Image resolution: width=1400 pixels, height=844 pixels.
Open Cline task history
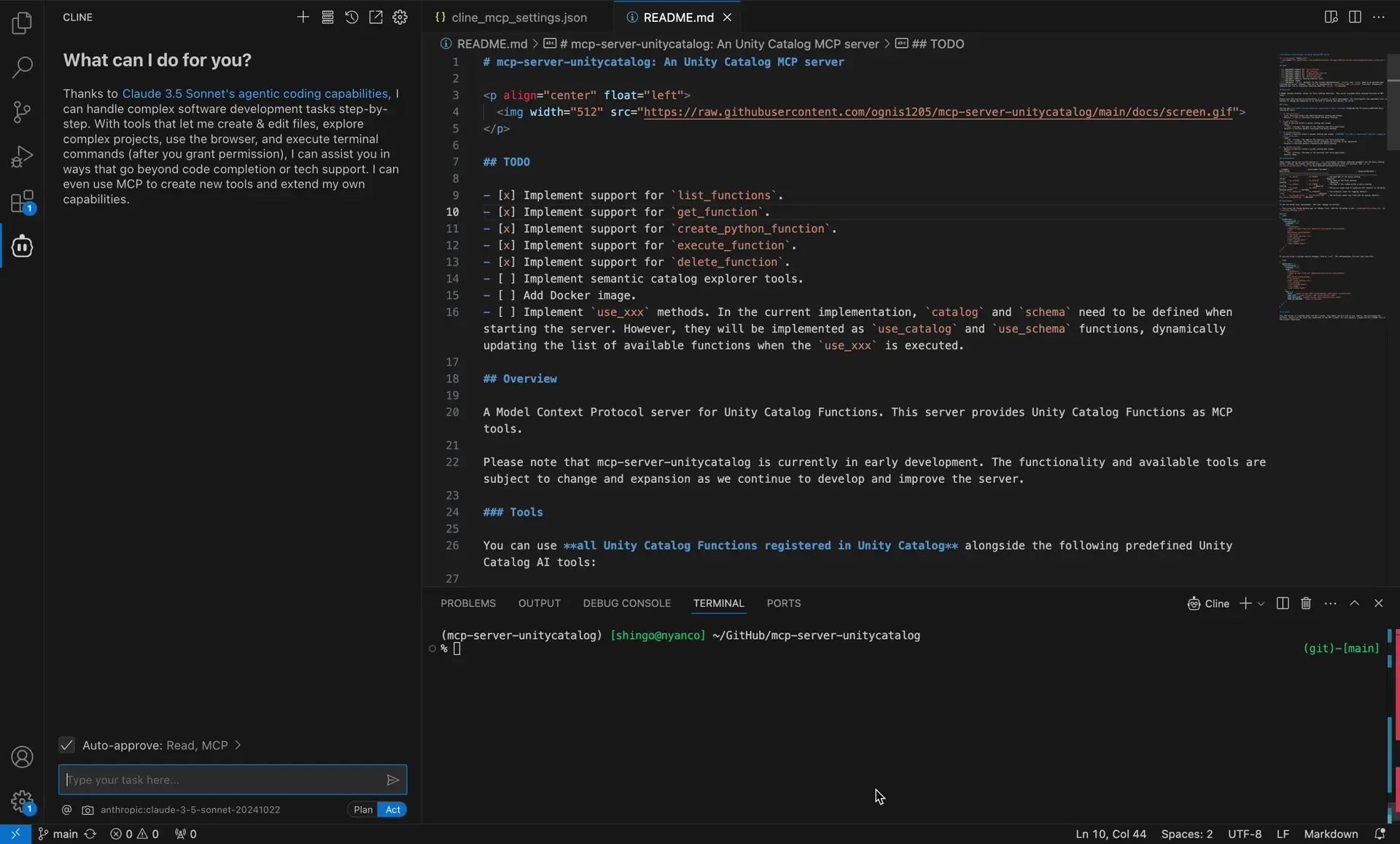[x=351, y=17]
